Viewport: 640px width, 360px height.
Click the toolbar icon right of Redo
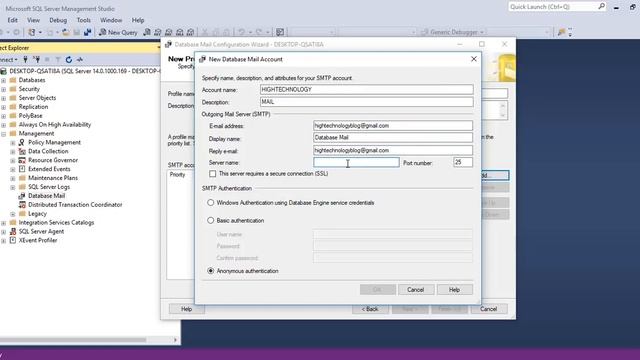tap(280, 32)
